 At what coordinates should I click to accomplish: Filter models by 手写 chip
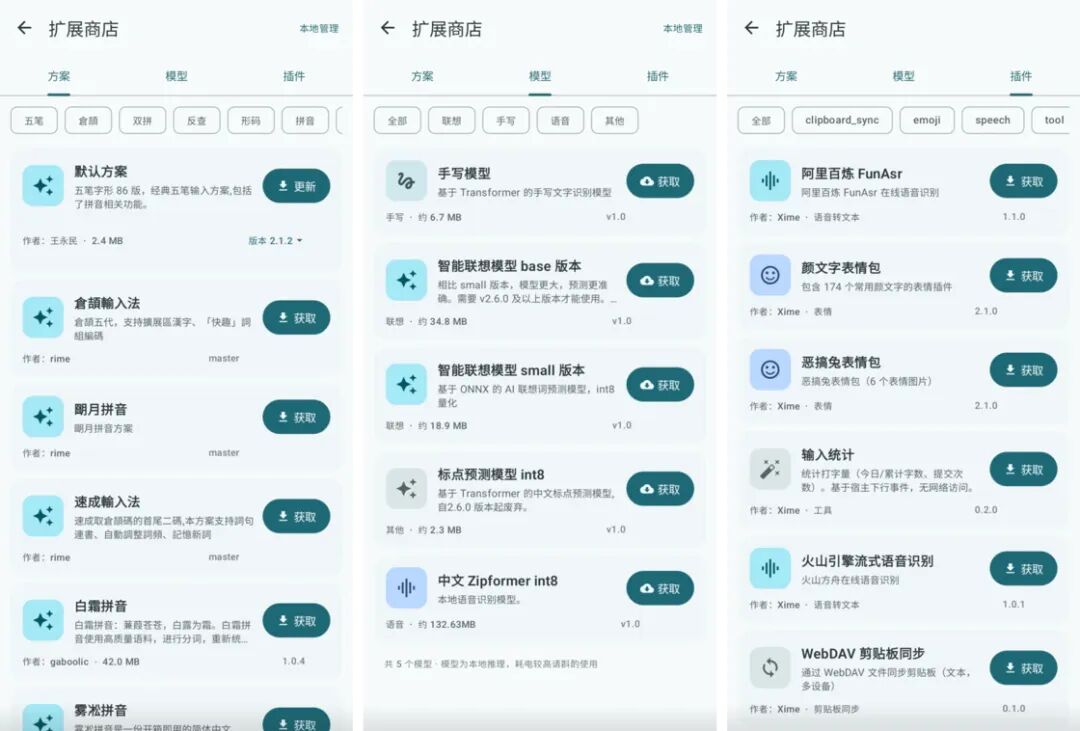506,121
